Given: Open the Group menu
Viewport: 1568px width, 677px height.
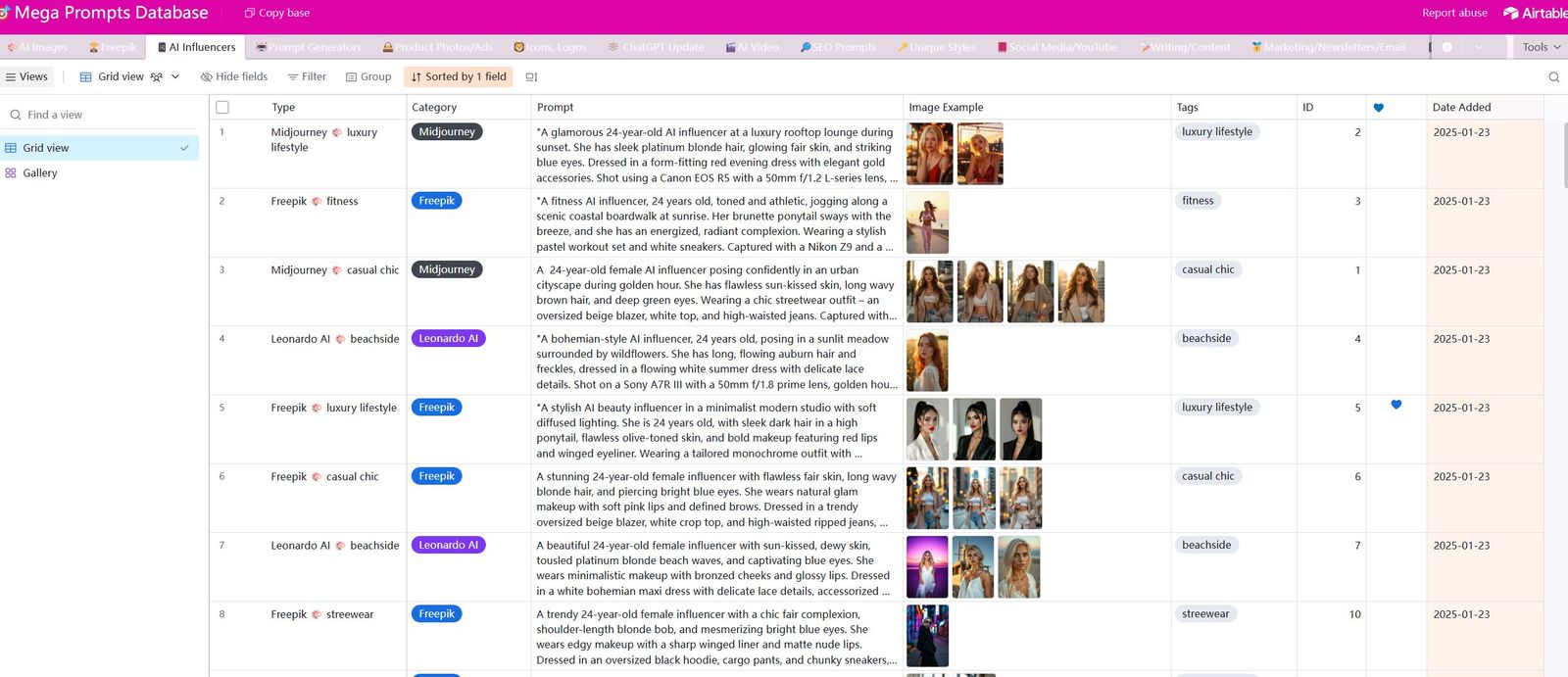Looking at the screenshot, I should pyautogui.click(x=368, y=76).
